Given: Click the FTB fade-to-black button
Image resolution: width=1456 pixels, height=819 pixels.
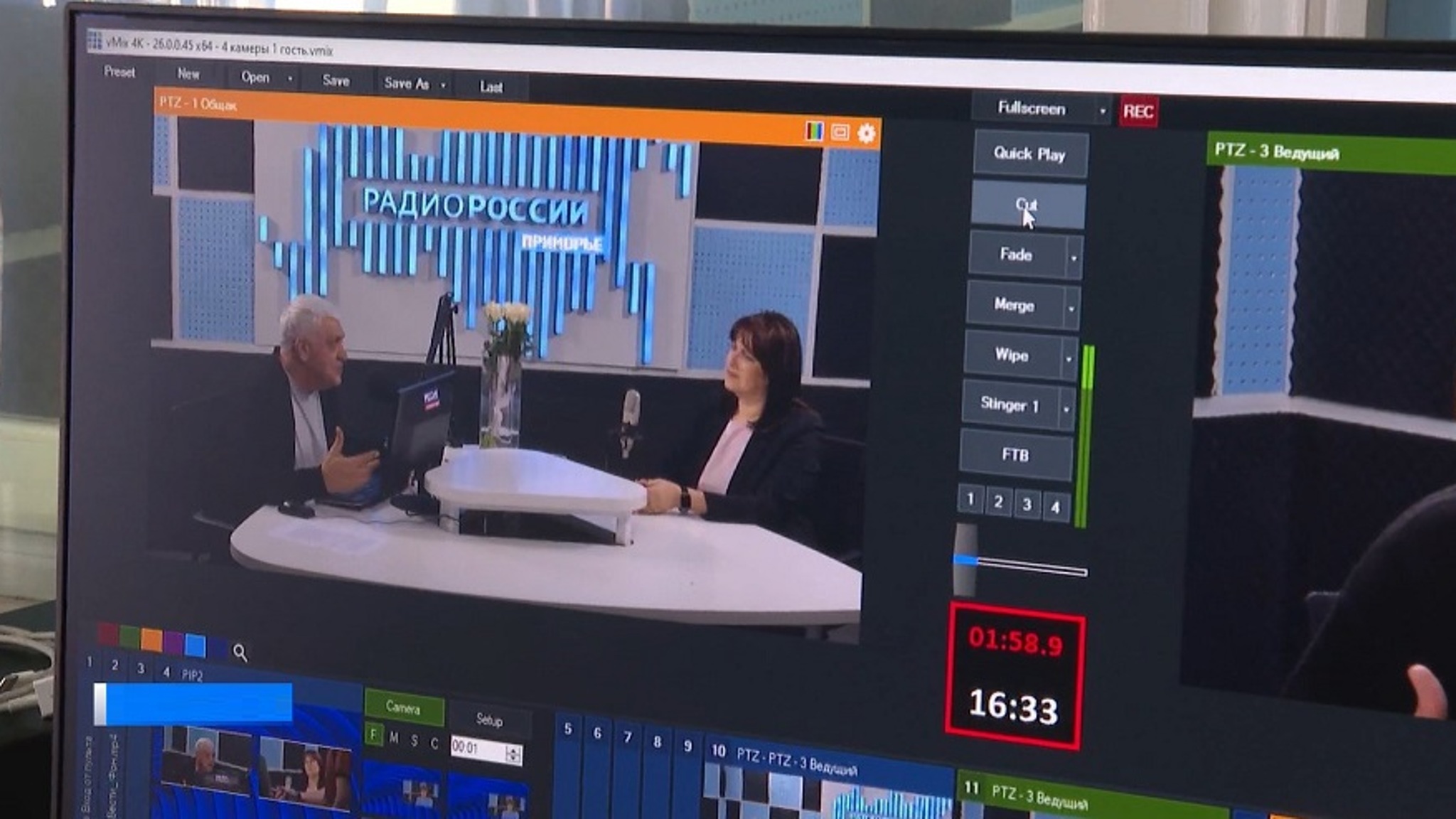Looking at the screenshot, I should coord(1015,454).
